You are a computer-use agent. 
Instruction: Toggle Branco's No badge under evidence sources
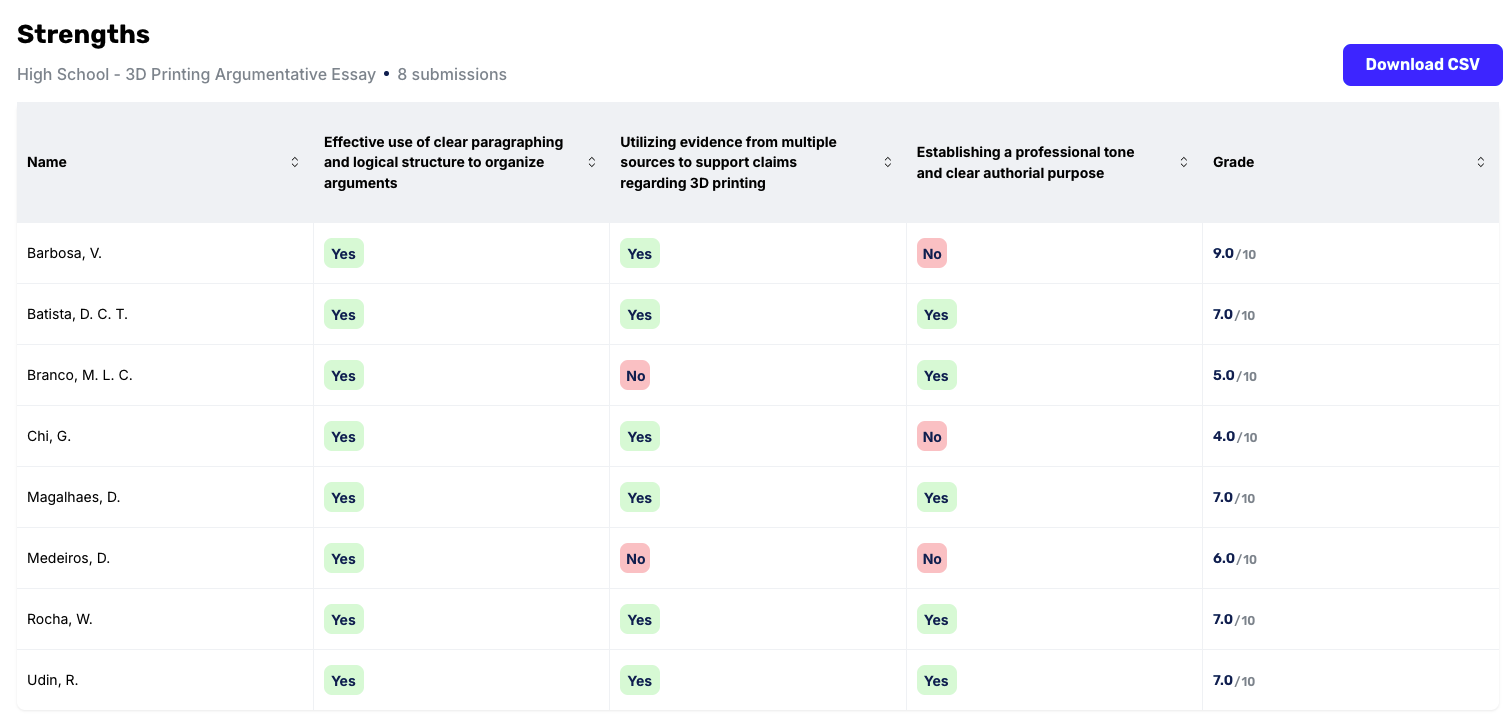pyautogui.click(x=634, y=375)
